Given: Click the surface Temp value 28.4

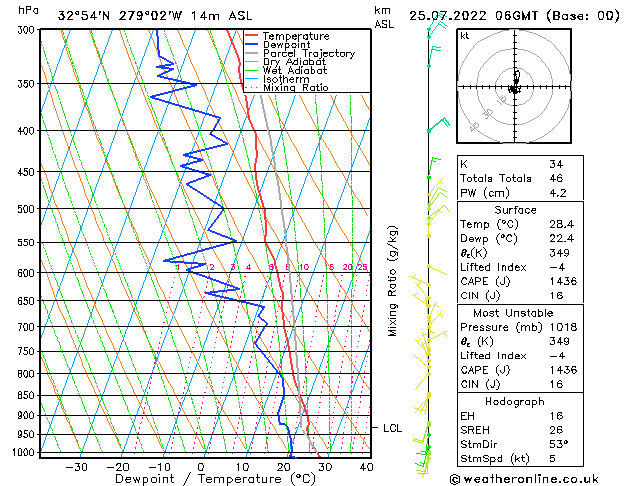Looking at the screenshot, I should point(562,224).
